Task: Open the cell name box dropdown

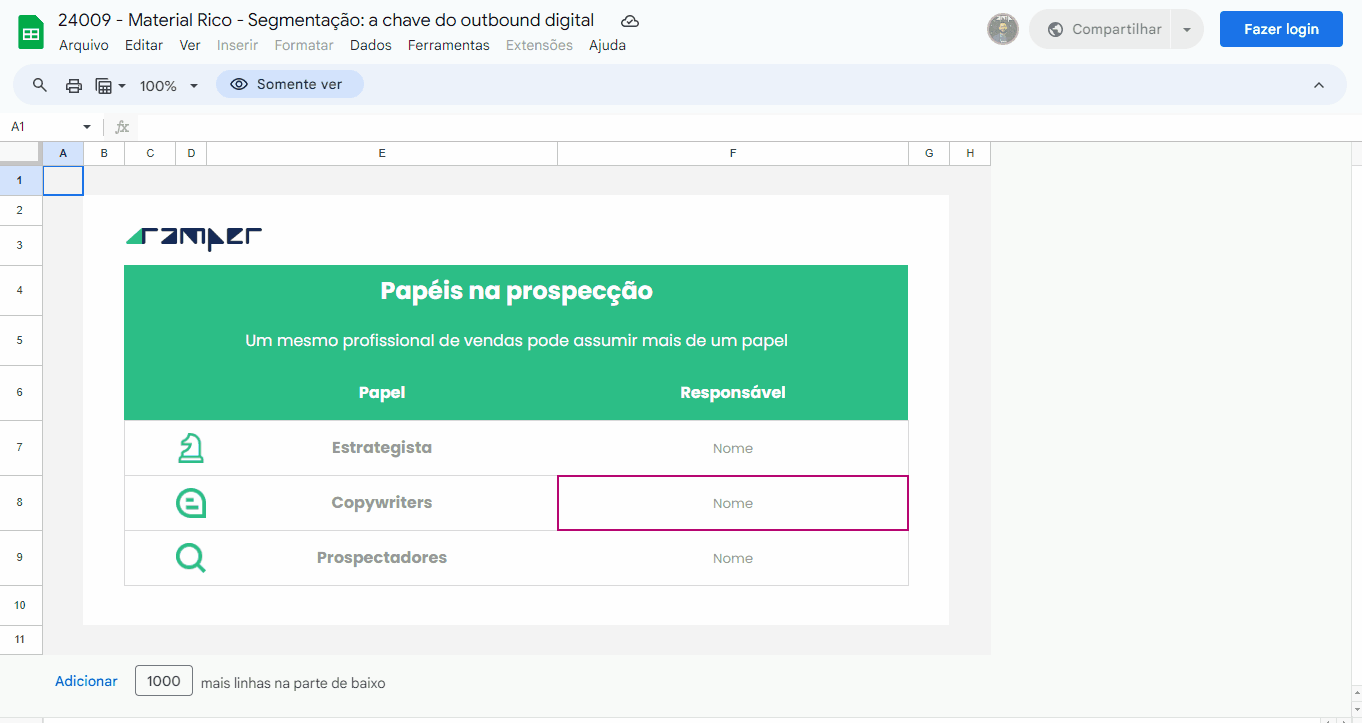Action: tap(87, 127)
